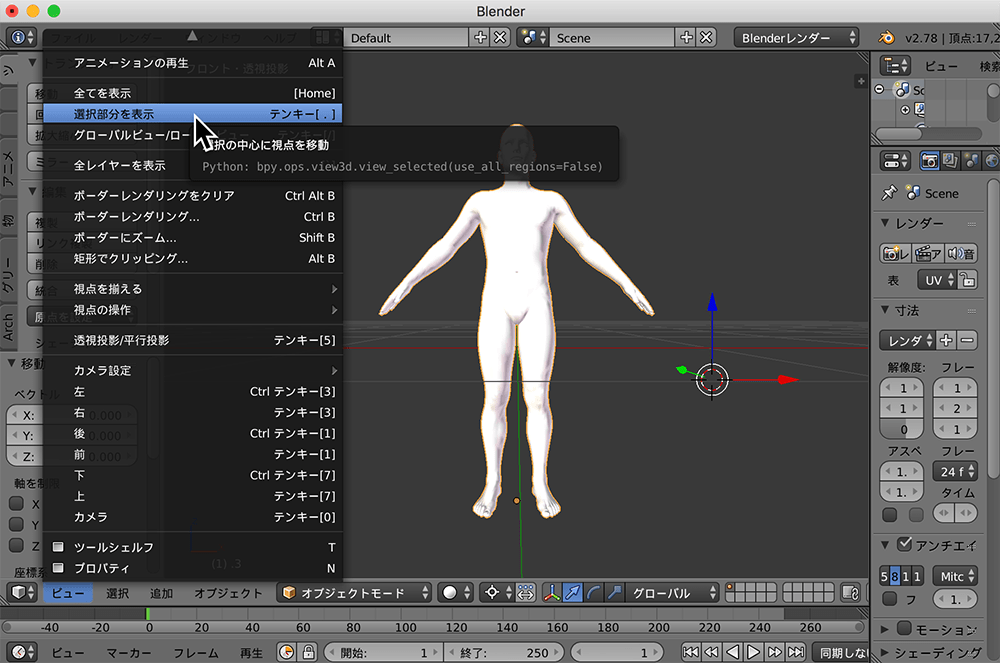Open the Blender Render engine dropdown

click(796, 38)
